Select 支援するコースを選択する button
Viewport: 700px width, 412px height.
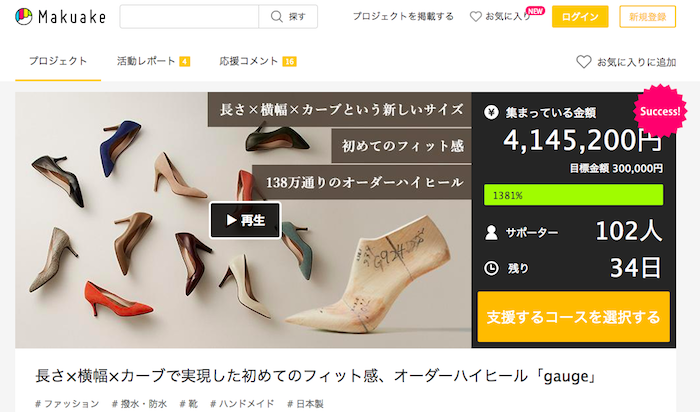(x=573, y=318)
